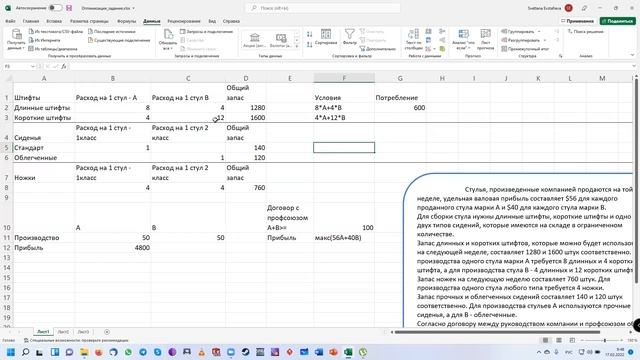Open the Файл menu
Screen dimensions: 640x360
pos(10,21)
